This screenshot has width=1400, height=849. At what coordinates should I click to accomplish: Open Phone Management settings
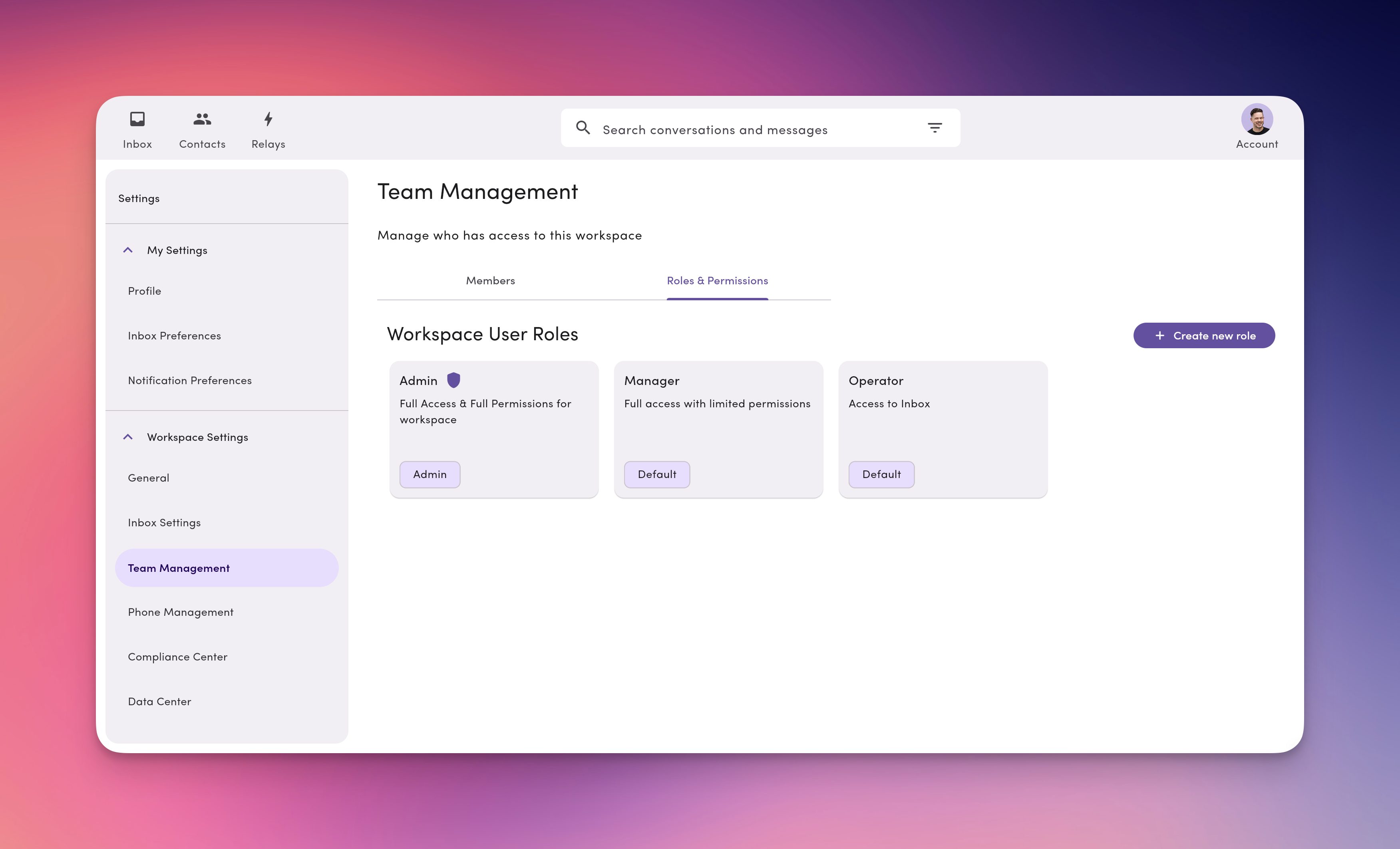[181, 612]
